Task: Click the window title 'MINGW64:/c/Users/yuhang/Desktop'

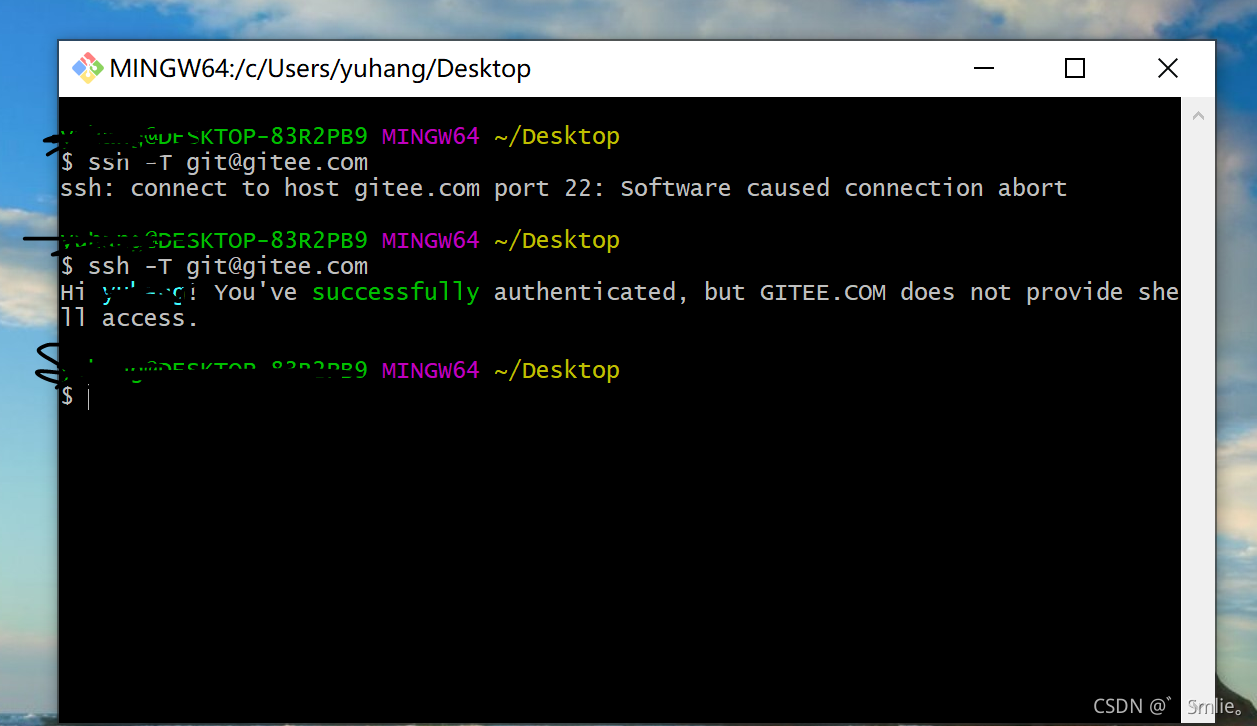Action: click(x=320, y=69)
